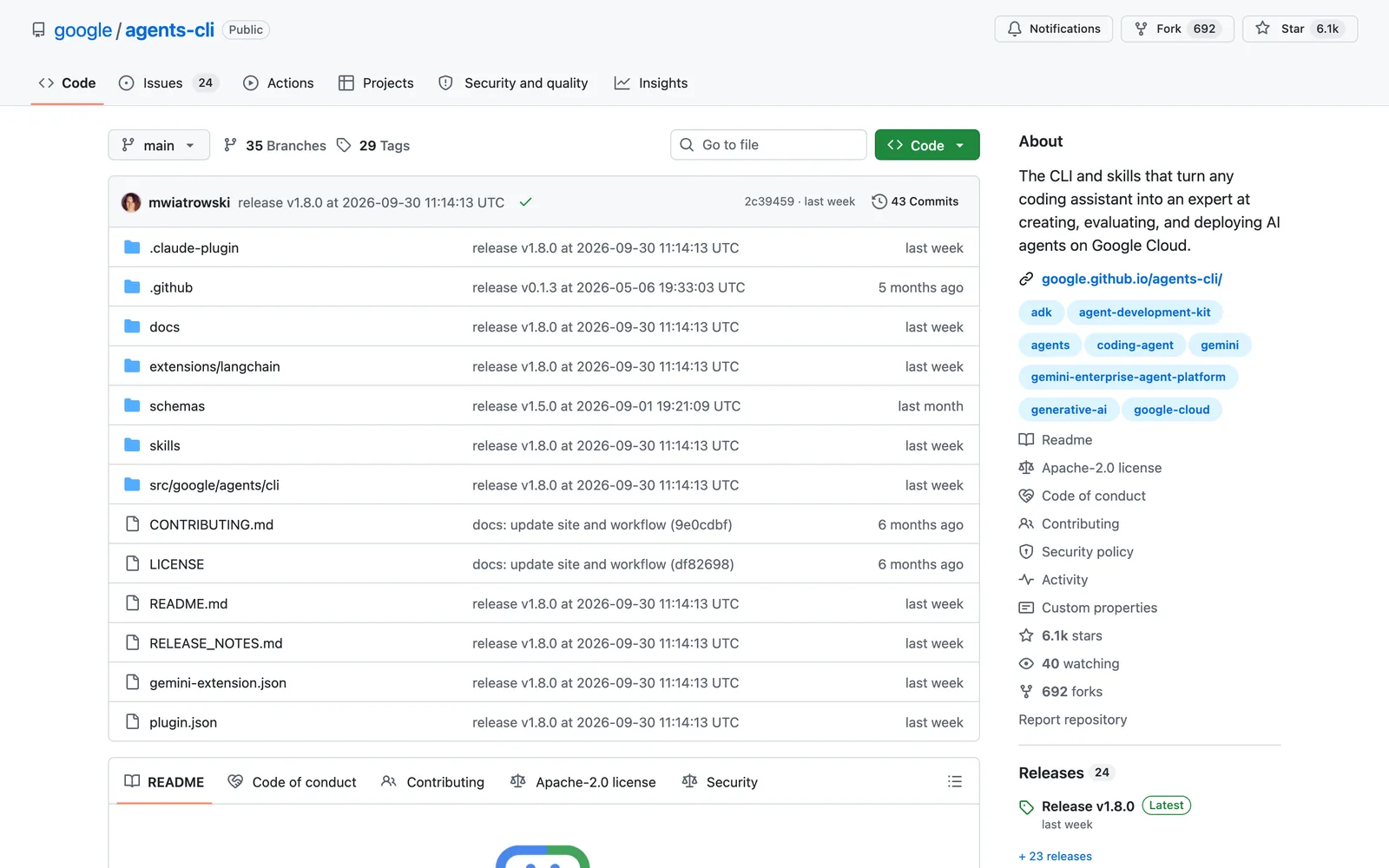Open the commits history clock icon
The width and height of the screenshot is (1389, 868).
[879, 201]
